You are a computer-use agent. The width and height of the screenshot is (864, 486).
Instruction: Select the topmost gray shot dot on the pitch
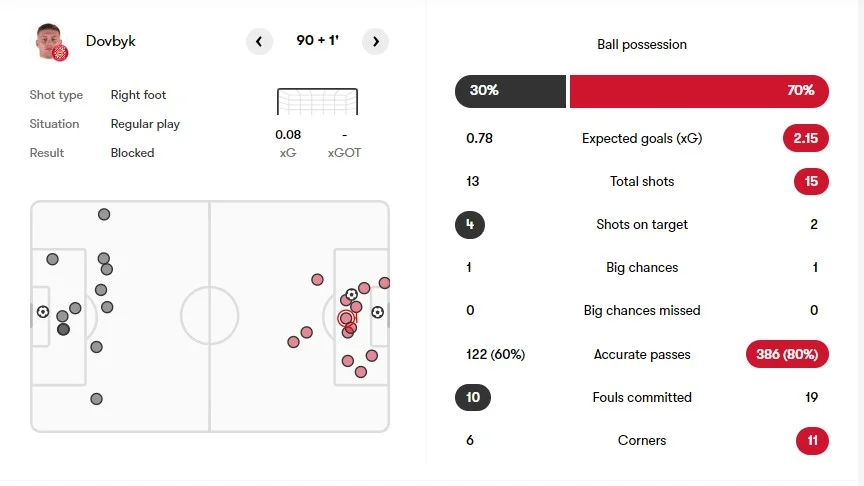point(104,214)
